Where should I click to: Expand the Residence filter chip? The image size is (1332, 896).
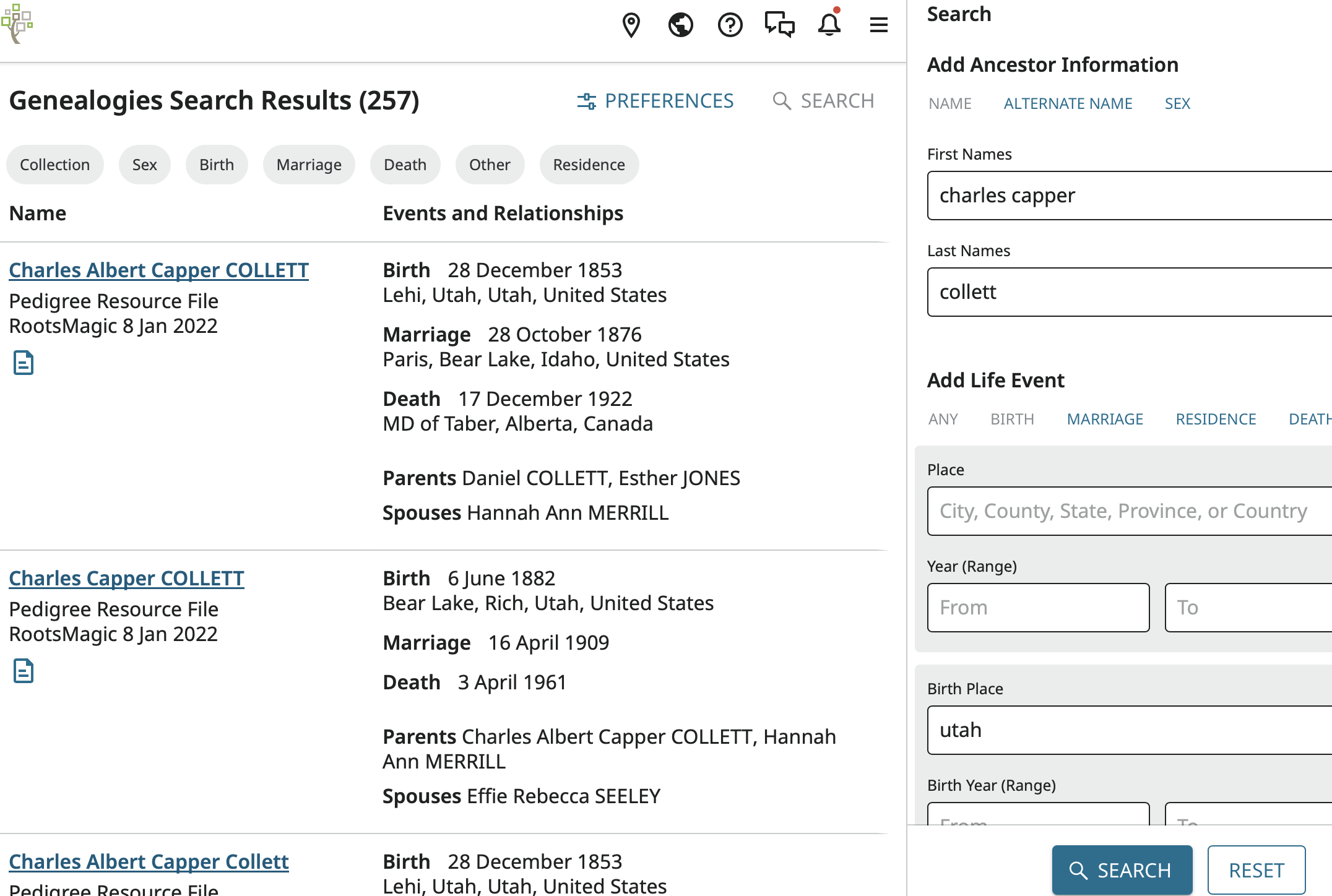pos(589,165)
